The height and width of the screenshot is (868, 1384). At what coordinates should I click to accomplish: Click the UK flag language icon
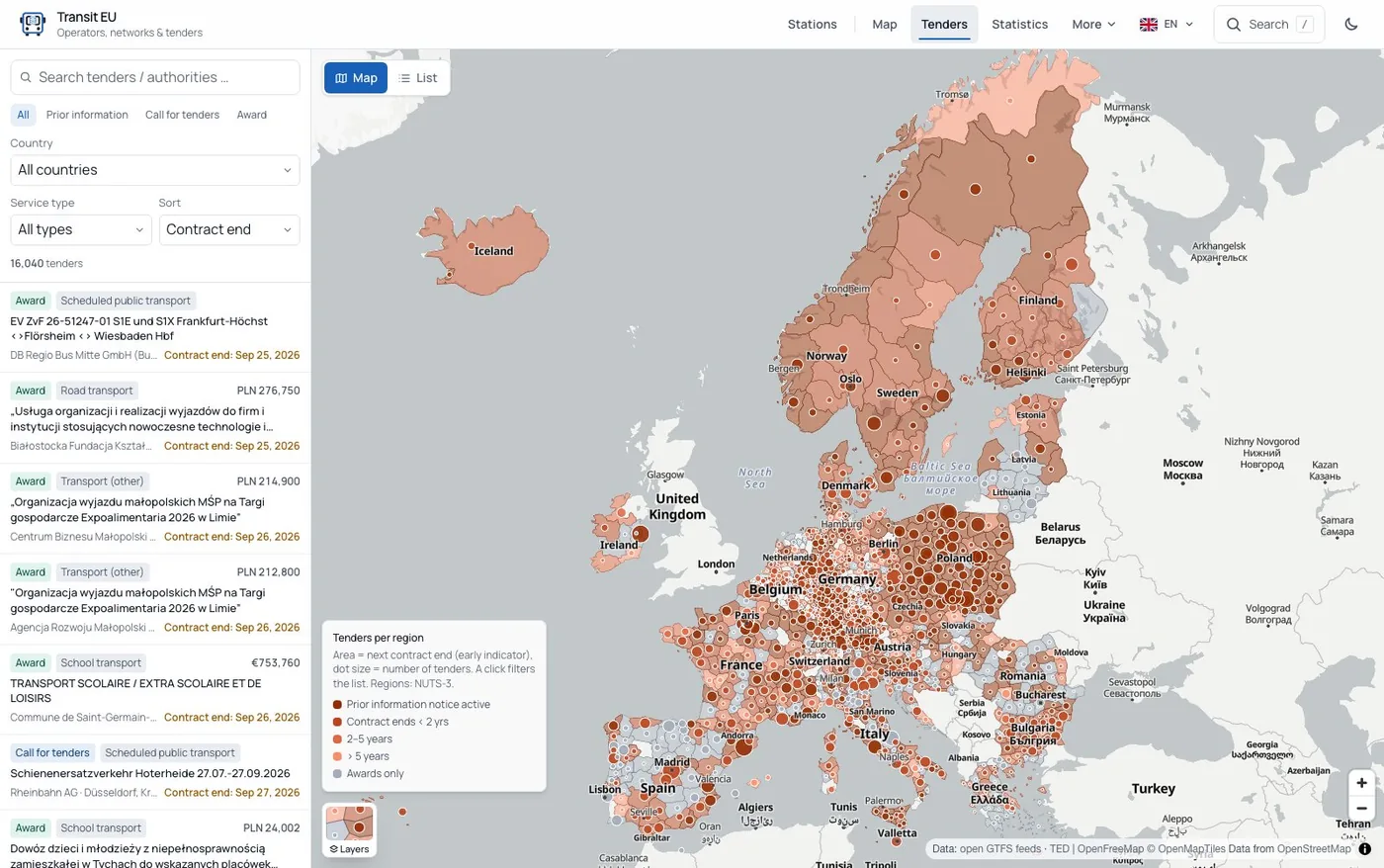click(x=1149, y=24)
